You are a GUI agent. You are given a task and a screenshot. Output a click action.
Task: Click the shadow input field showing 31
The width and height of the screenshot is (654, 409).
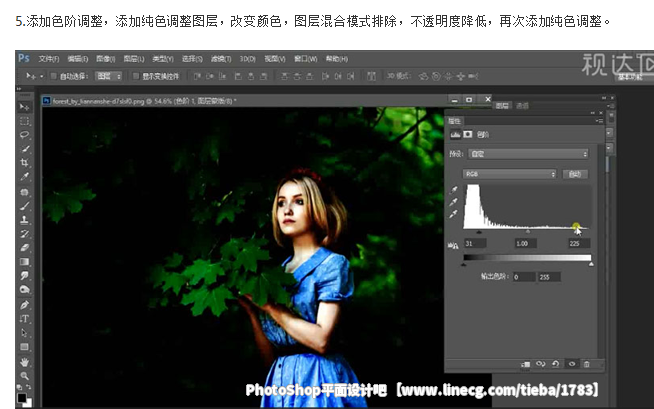(x=475, y=243)
